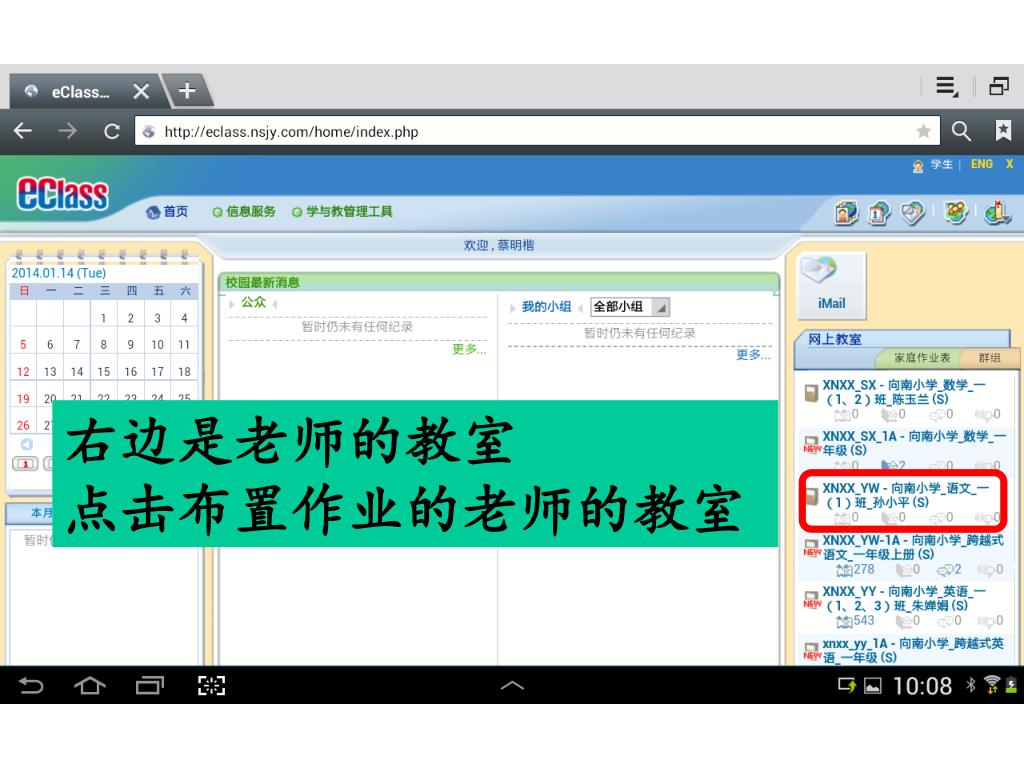This screenshot has width=1024, height=768.
Task: Tap the 10:08 clock in status bar
Action: pos(922,686)
